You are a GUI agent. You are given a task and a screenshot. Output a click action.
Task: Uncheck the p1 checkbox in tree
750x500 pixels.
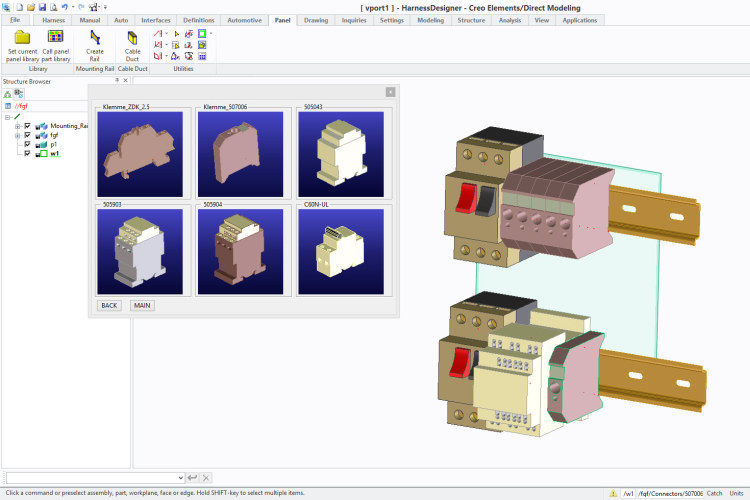[x=27, y=144]
